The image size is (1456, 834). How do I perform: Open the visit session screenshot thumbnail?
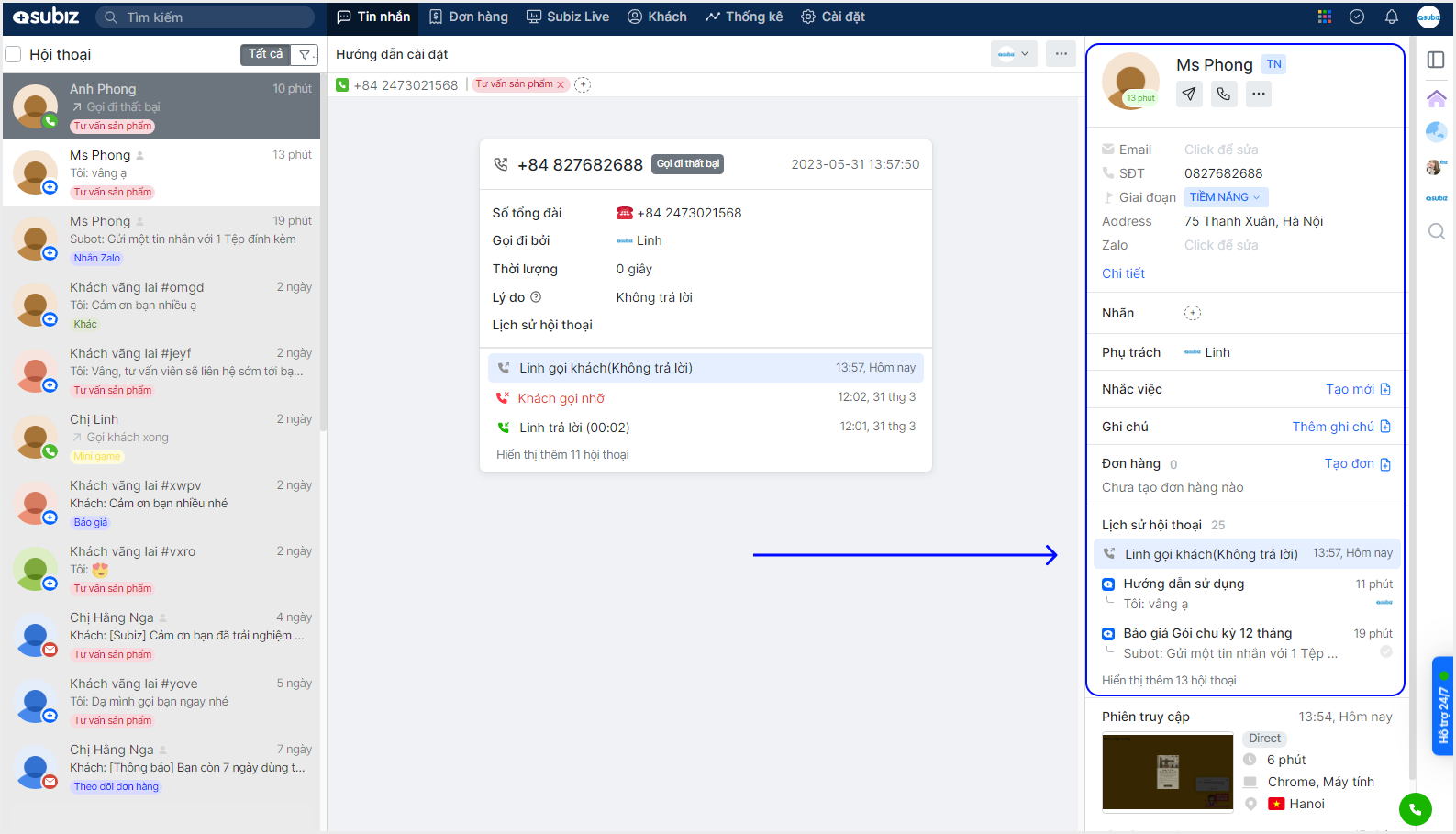(1167, 772)
